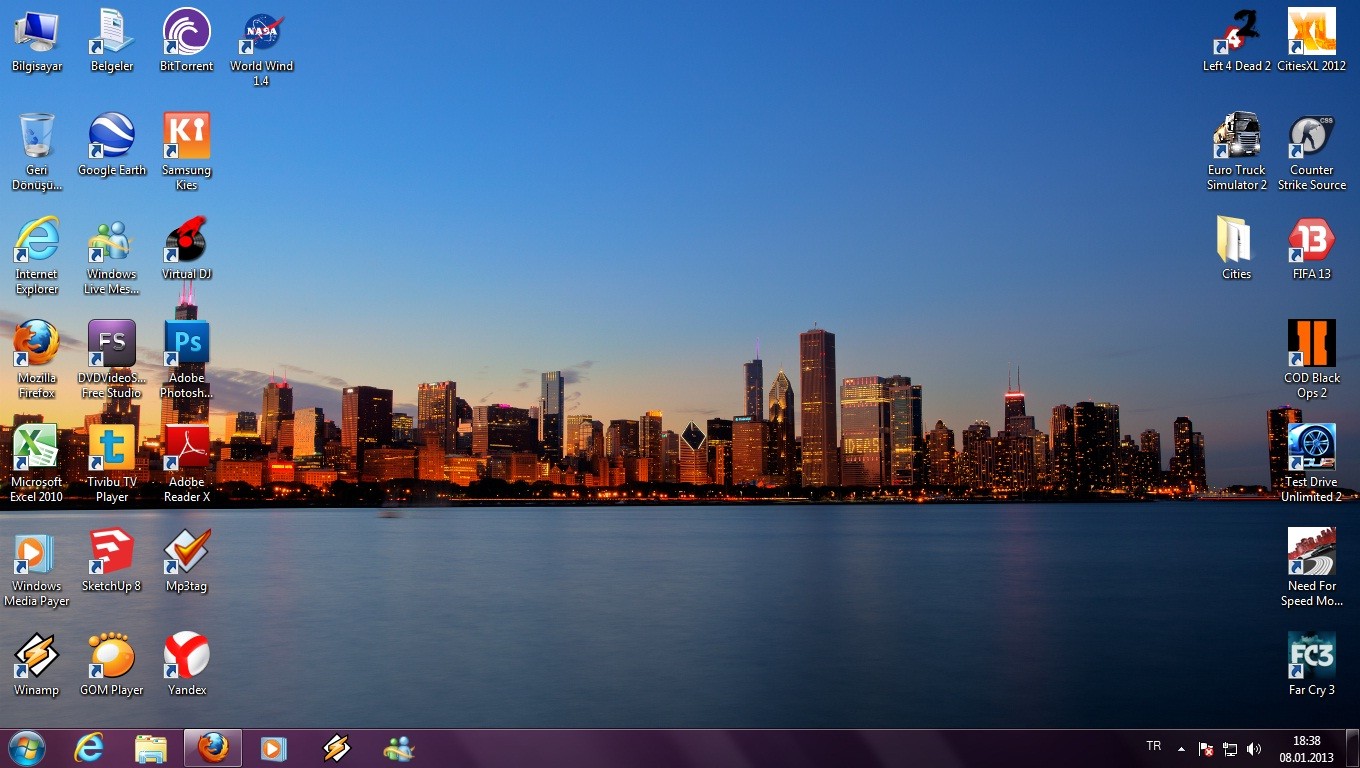Click the TR language indicator
1360x768 pixels.
pos(1154,746)
